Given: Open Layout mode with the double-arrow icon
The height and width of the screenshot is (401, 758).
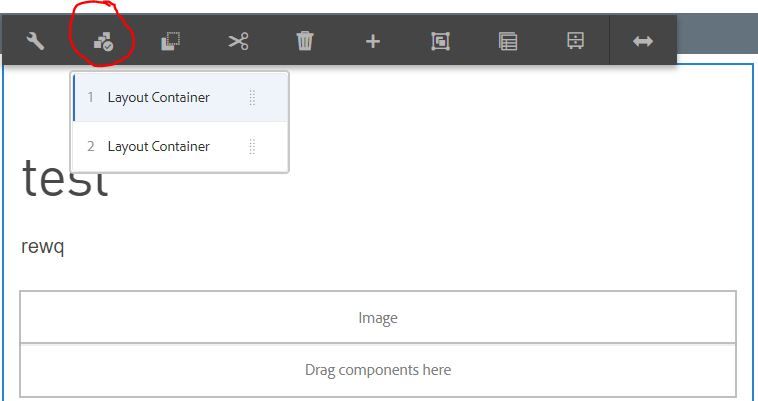Looking at the screenshot, I should point(643,41).
